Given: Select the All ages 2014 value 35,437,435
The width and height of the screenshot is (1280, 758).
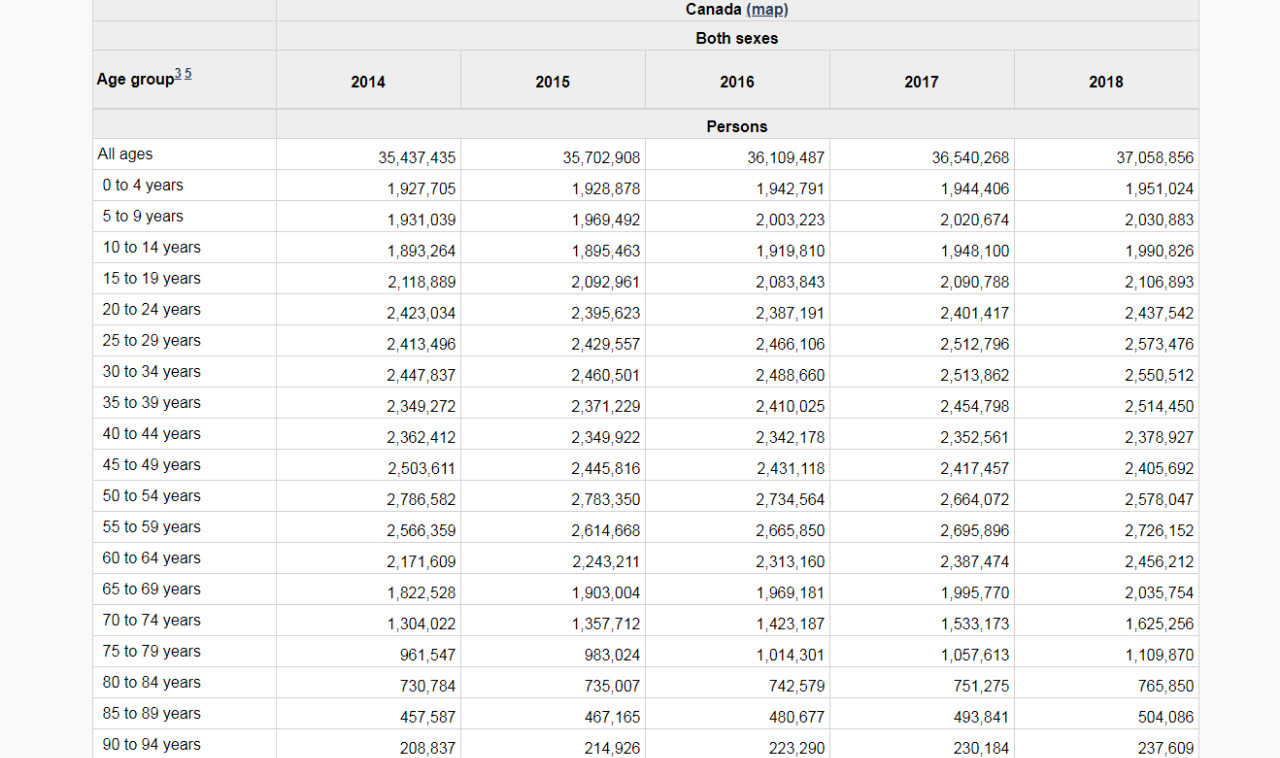Looking at the screenshot, I should pos(417,158).
